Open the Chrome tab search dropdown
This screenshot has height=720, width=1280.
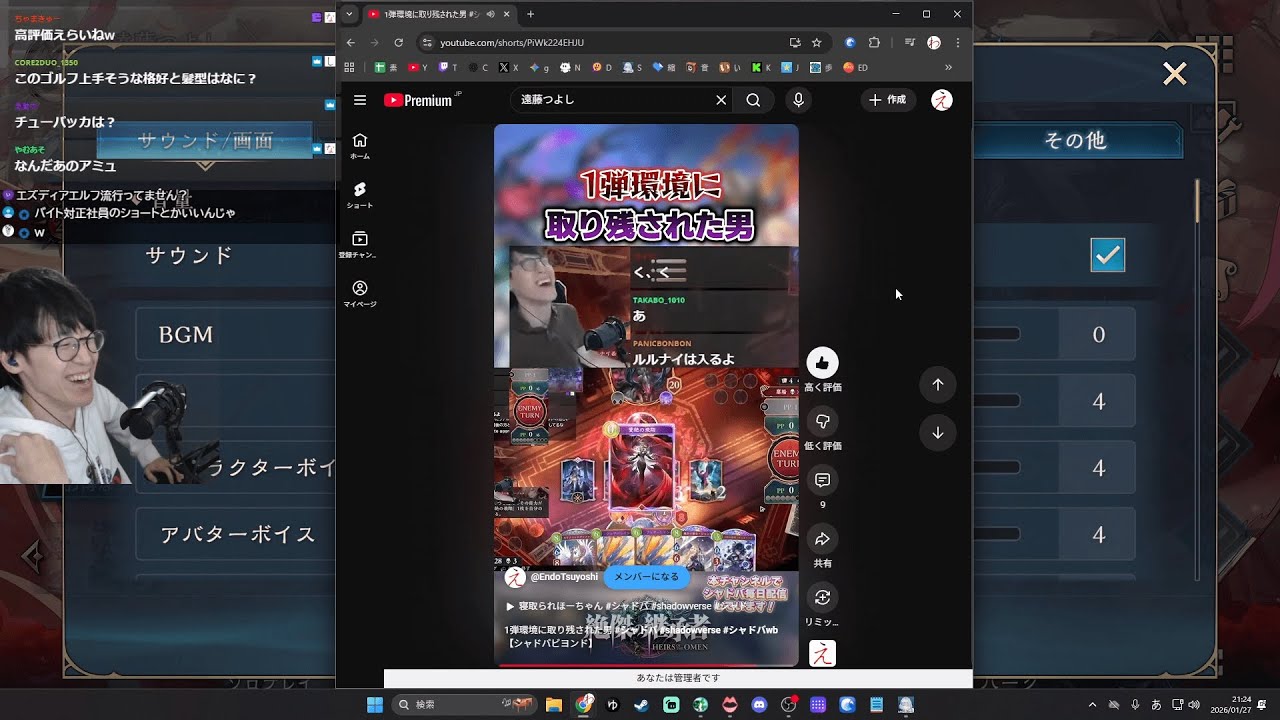click(348, 14)
